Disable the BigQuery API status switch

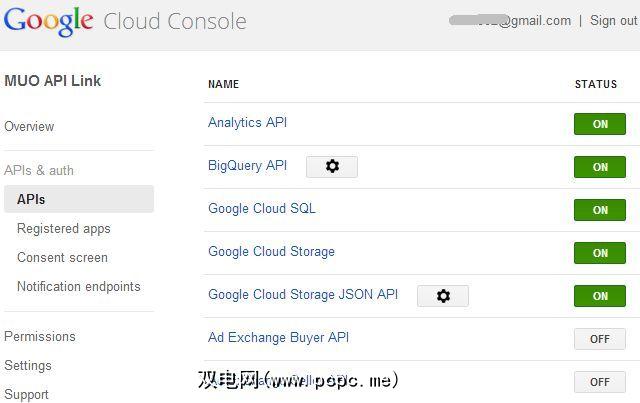pos(600,167)
